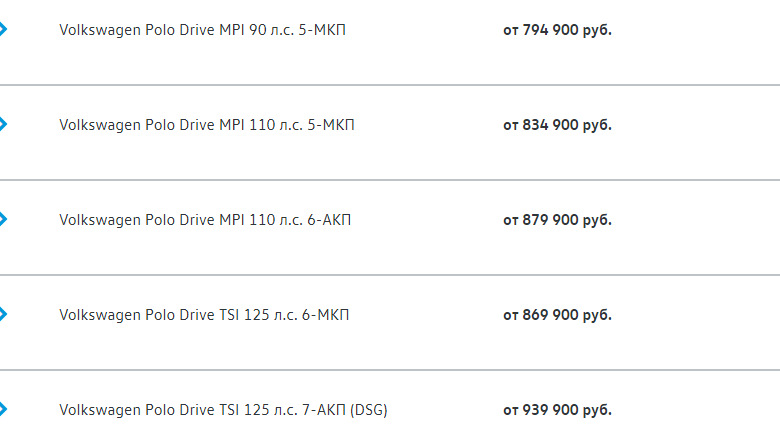Open Volkswagen Polo Drive MPI 90 л.с. 5-МКП
This screenshot has width=780, height=448.
pyautogui.click(x=202, y=30)
